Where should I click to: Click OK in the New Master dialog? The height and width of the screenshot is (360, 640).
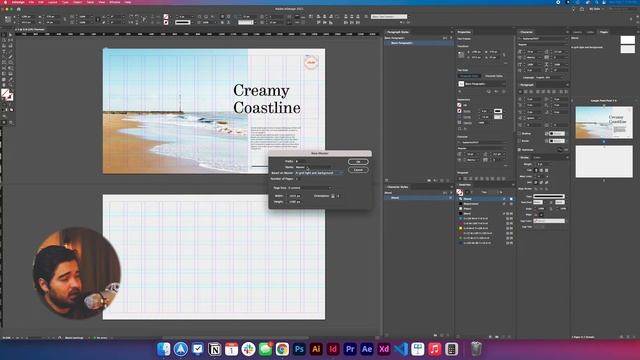[x=358, y=162]
